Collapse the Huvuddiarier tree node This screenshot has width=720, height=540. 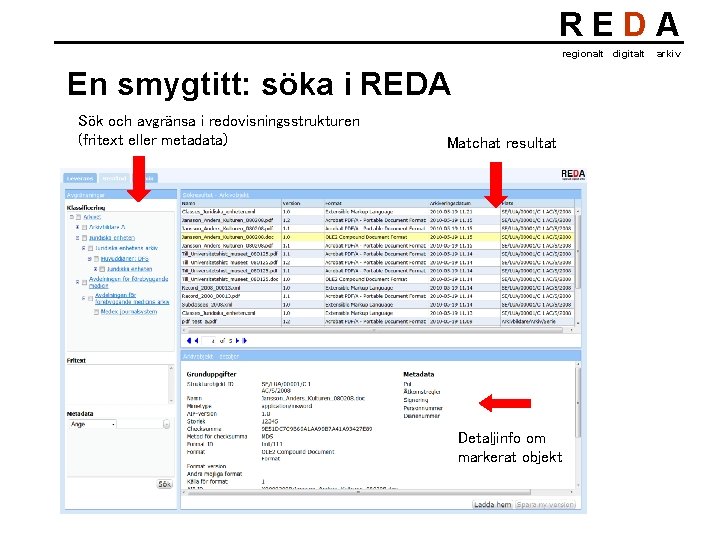tap(90, 259)
